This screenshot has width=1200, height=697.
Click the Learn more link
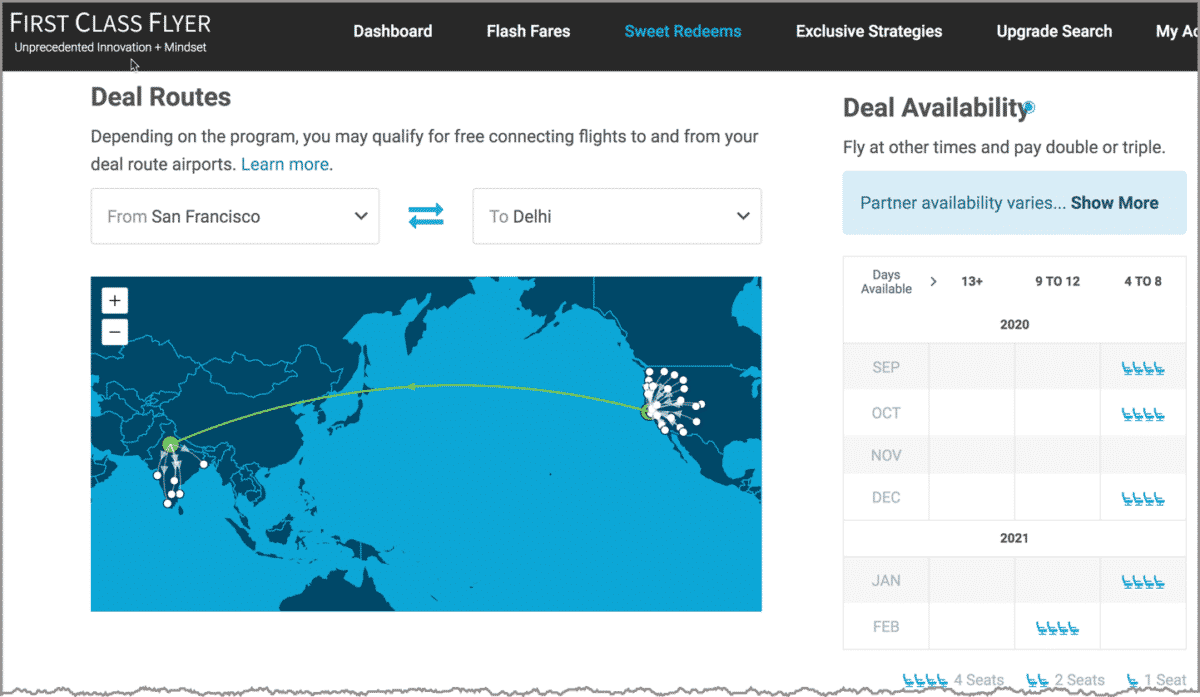coord(285,164)
